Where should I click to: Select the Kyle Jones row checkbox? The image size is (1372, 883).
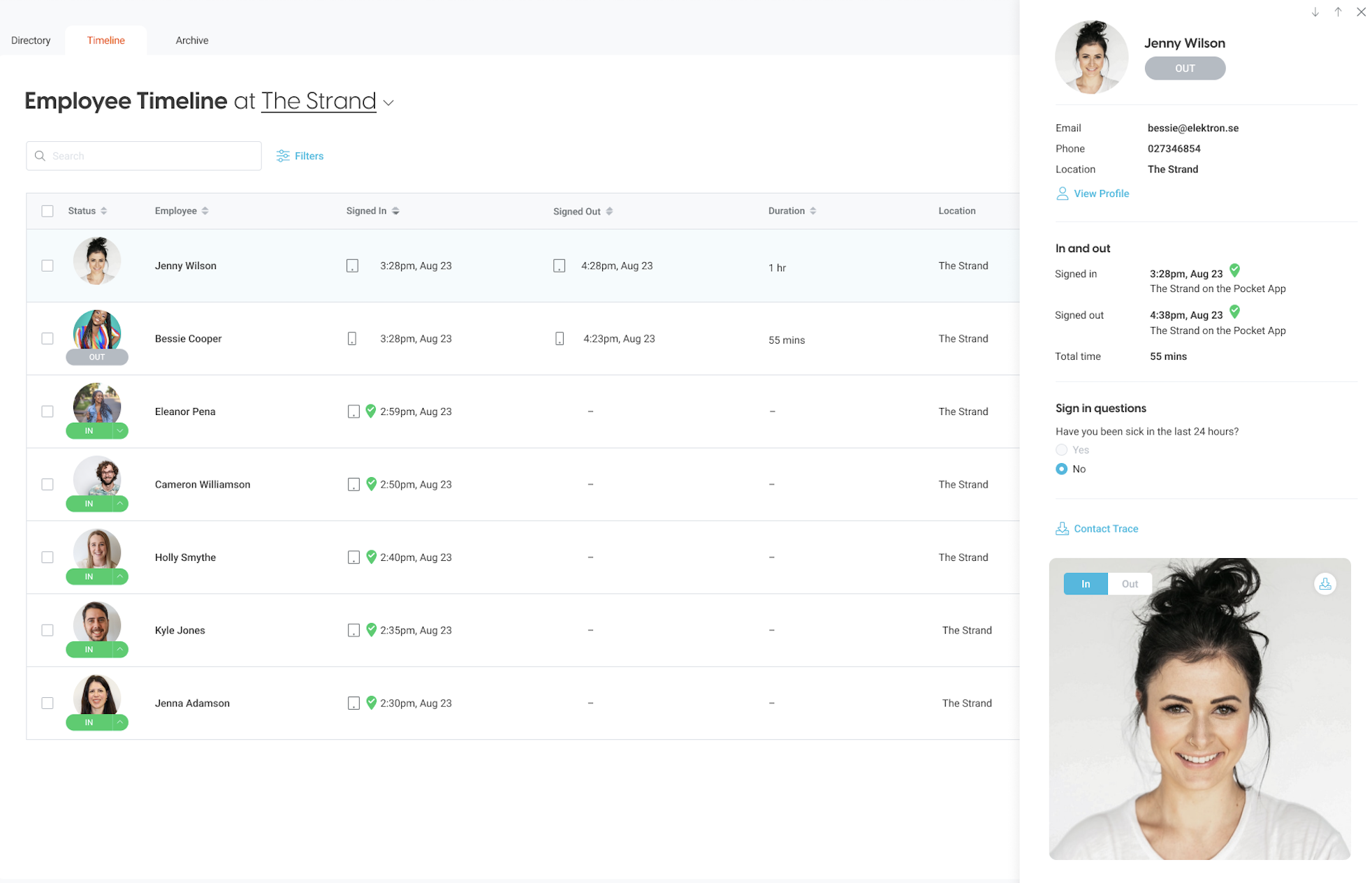tap(48, 630)
